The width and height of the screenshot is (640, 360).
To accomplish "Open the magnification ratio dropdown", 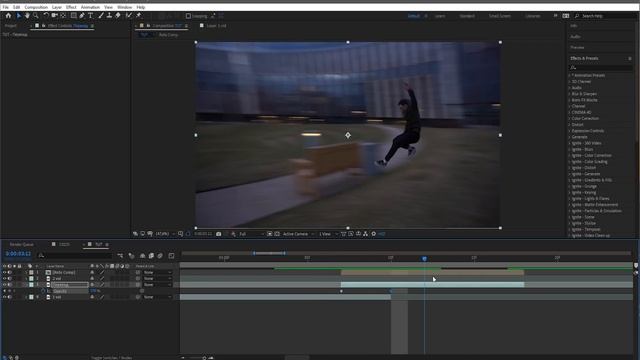I will point(165,234).
